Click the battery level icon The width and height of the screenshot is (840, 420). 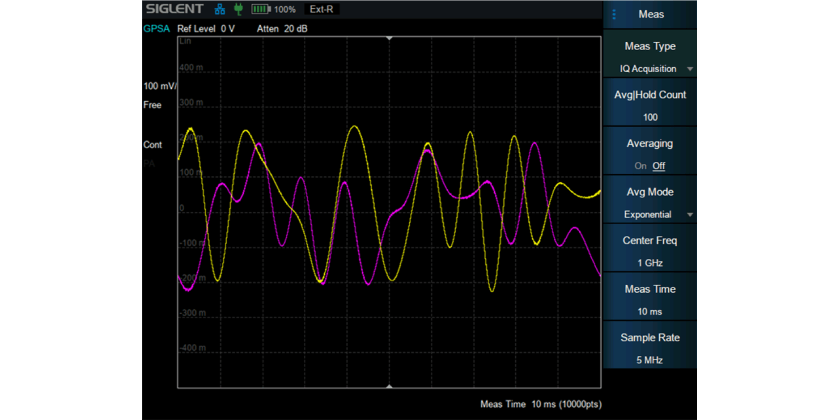[261, 9]
